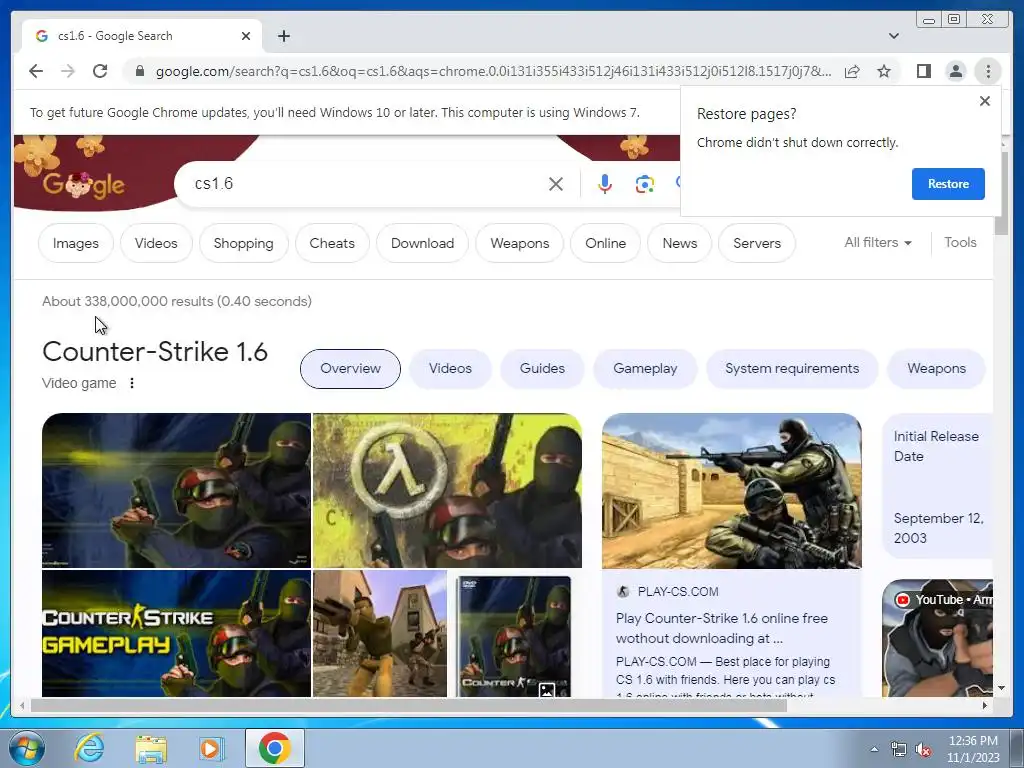Open the System requirements tab
This screenshot has width=1024, height=768.
click(x=792, y=368)
